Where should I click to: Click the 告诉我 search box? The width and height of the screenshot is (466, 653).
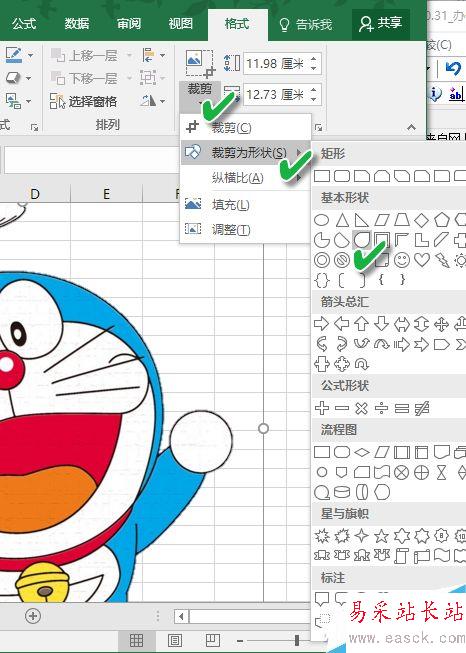pos(306,25)
